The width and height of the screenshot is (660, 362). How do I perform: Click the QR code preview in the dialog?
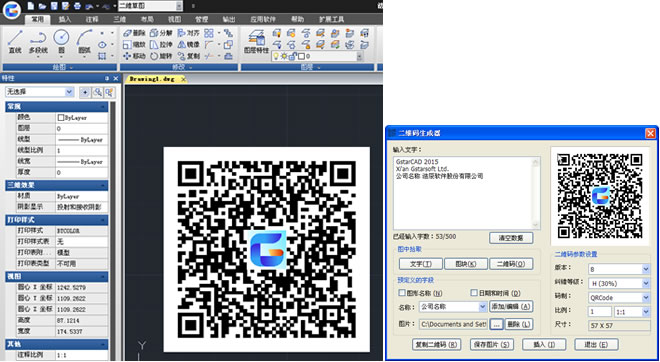point(600,196)
